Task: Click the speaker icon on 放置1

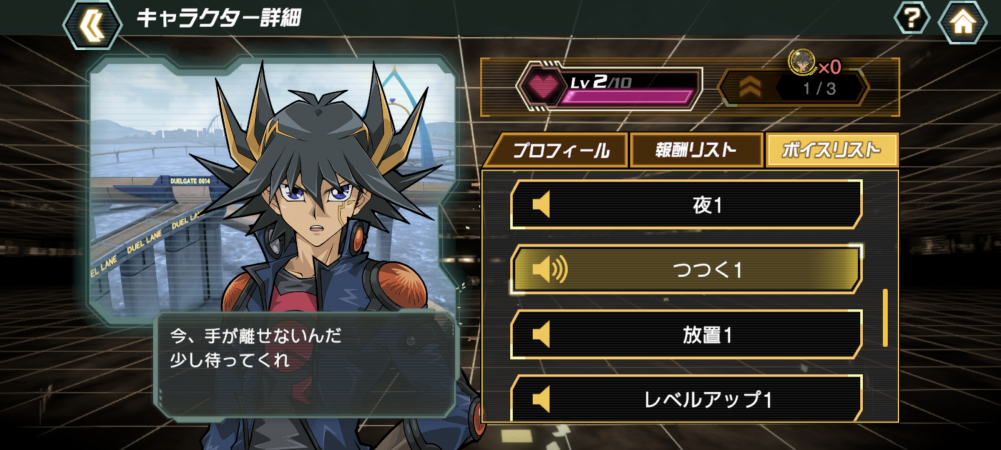Action: pyautogui.click(x=541, y=334)
